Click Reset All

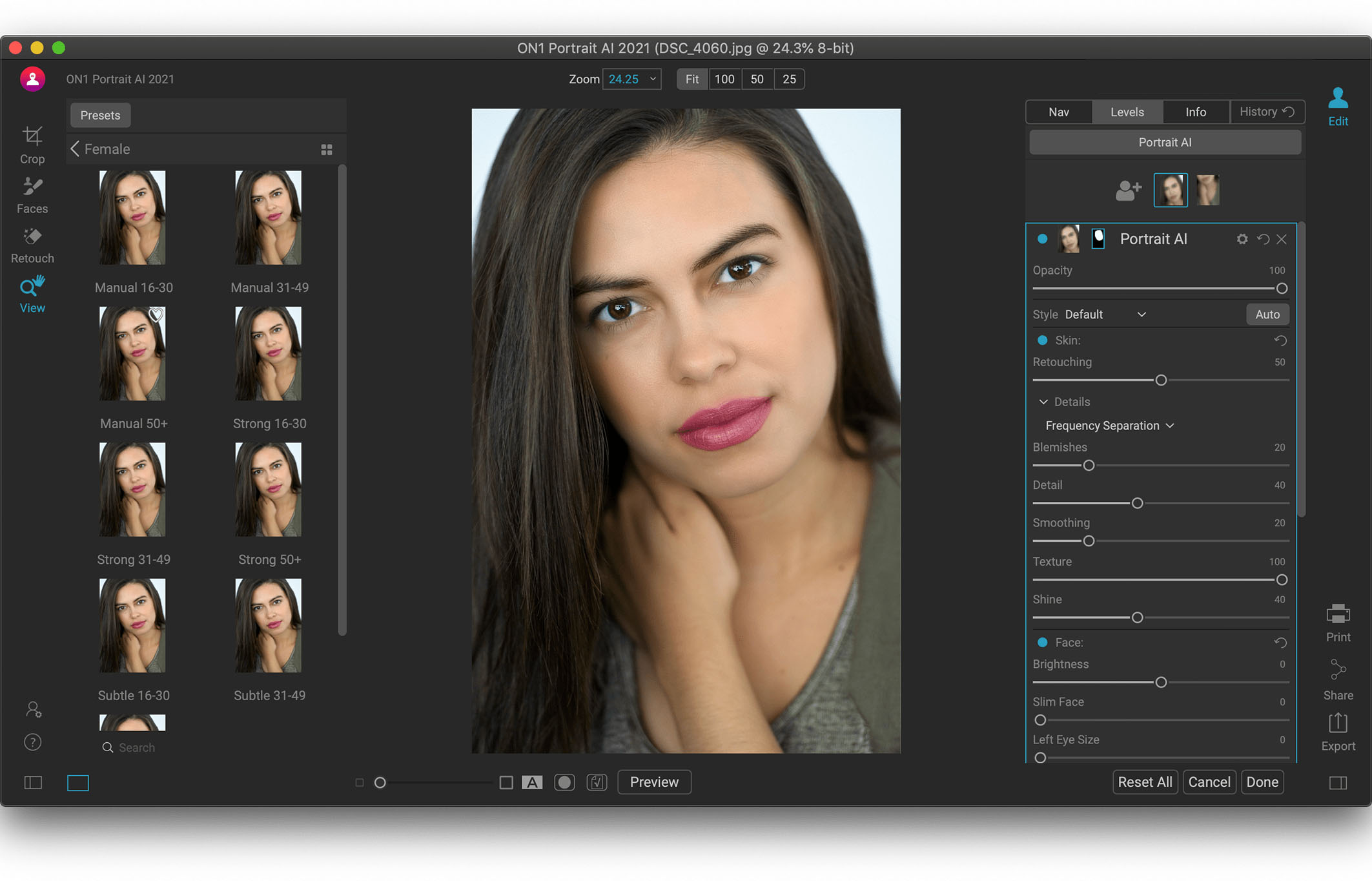pyautogui.click(x=1145, y=782)
